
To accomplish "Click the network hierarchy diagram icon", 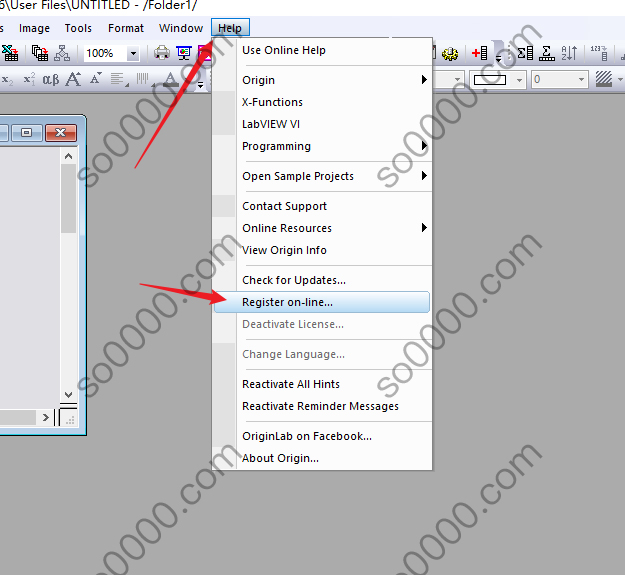I will [62, 53].
